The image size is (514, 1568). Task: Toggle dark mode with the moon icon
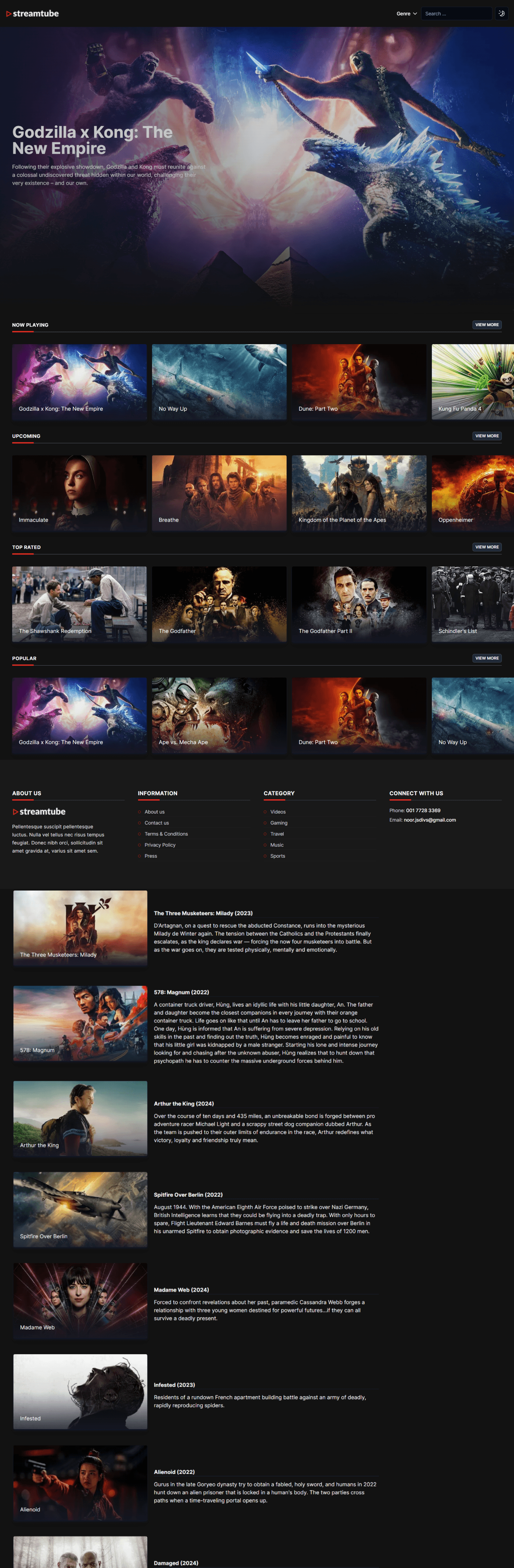(x=501, y=13)
